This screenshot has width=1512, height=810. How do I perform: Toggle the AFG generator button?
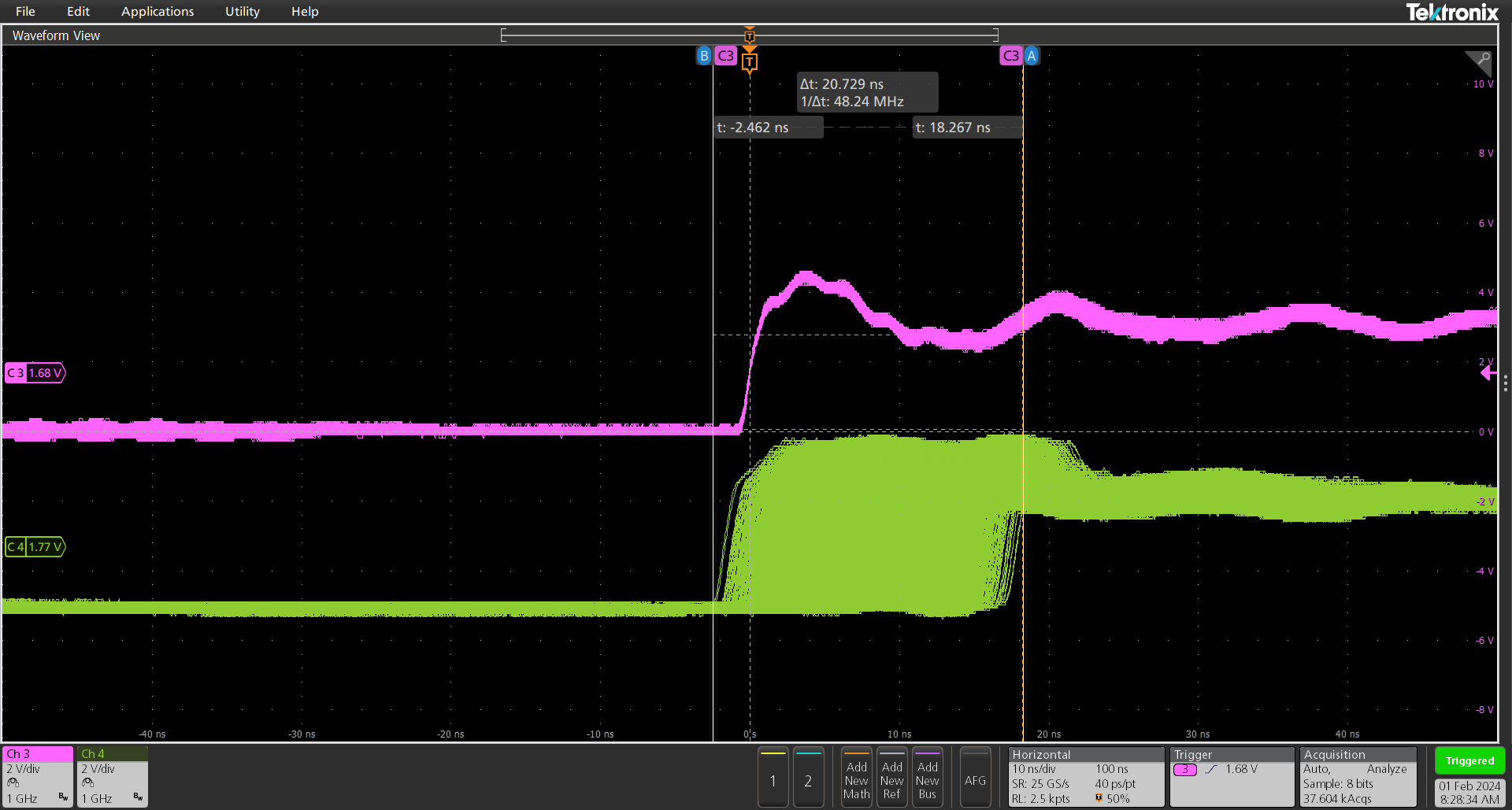(x=975, y=778)
